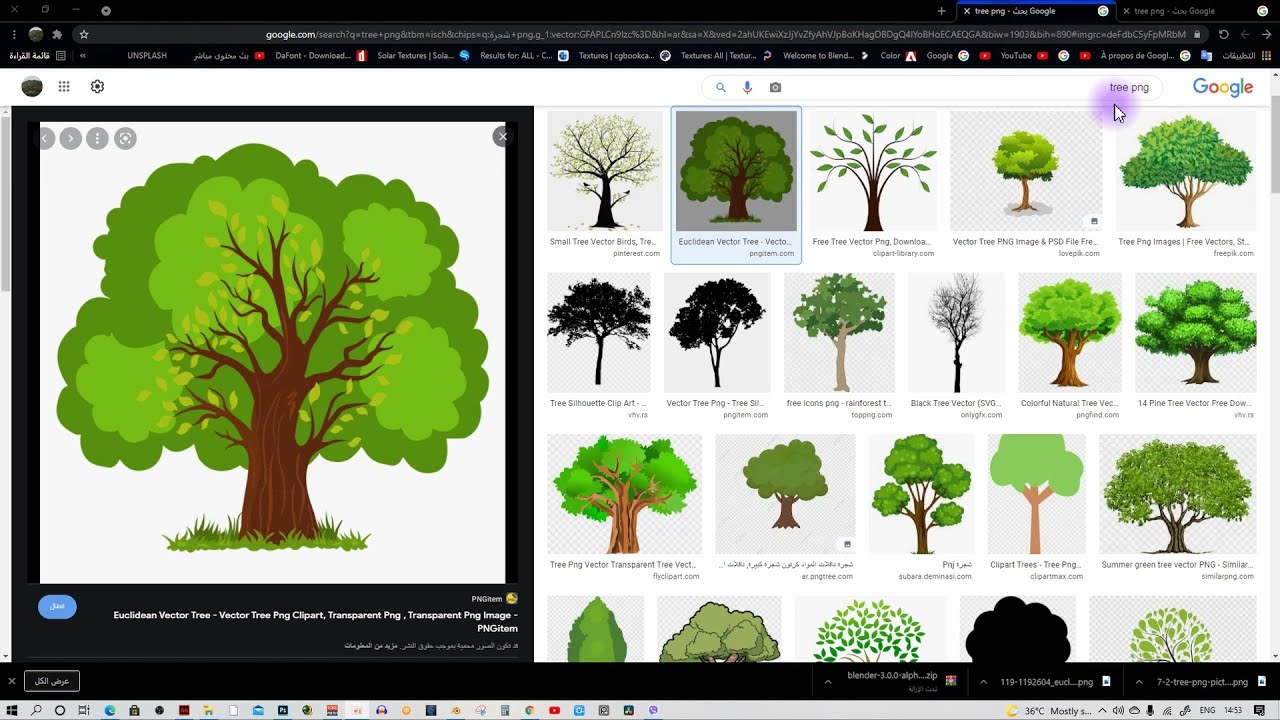Open the taskbar clock showing 14:53
The height and width of the screenshot is (720, 1280).
click(1233, 710)
